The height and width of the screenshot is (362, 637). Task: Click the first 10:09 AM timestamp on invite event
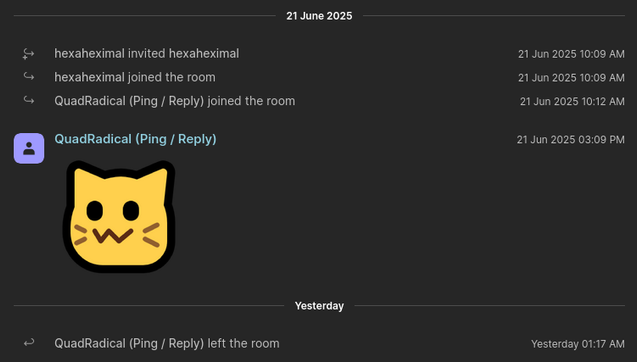(x=571, y=54)
